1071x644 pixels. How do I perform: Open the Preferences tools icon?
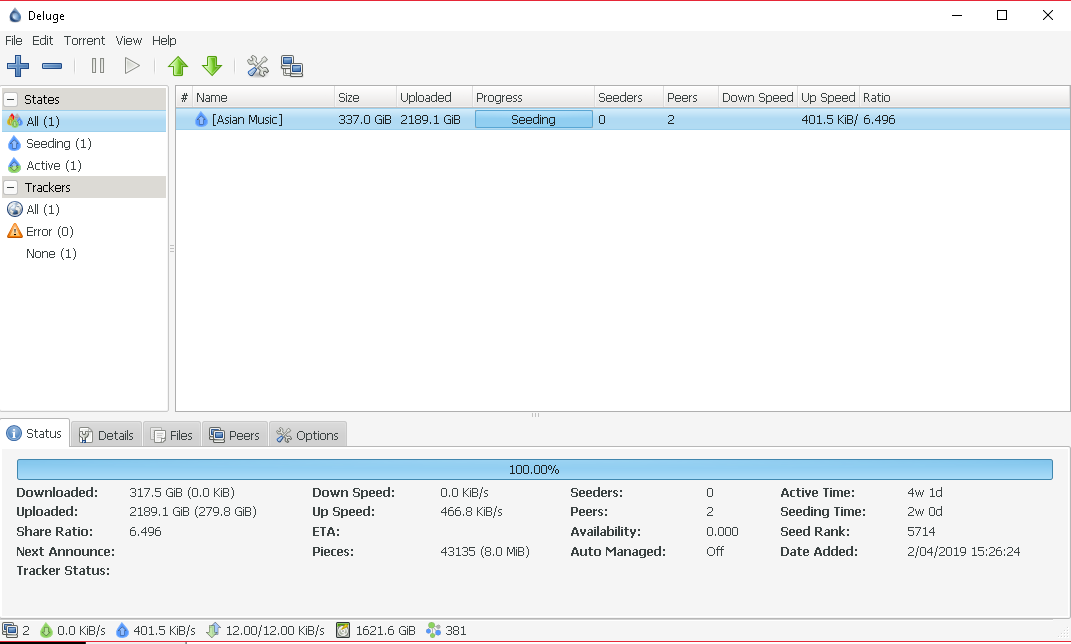(x=258, y=66)
